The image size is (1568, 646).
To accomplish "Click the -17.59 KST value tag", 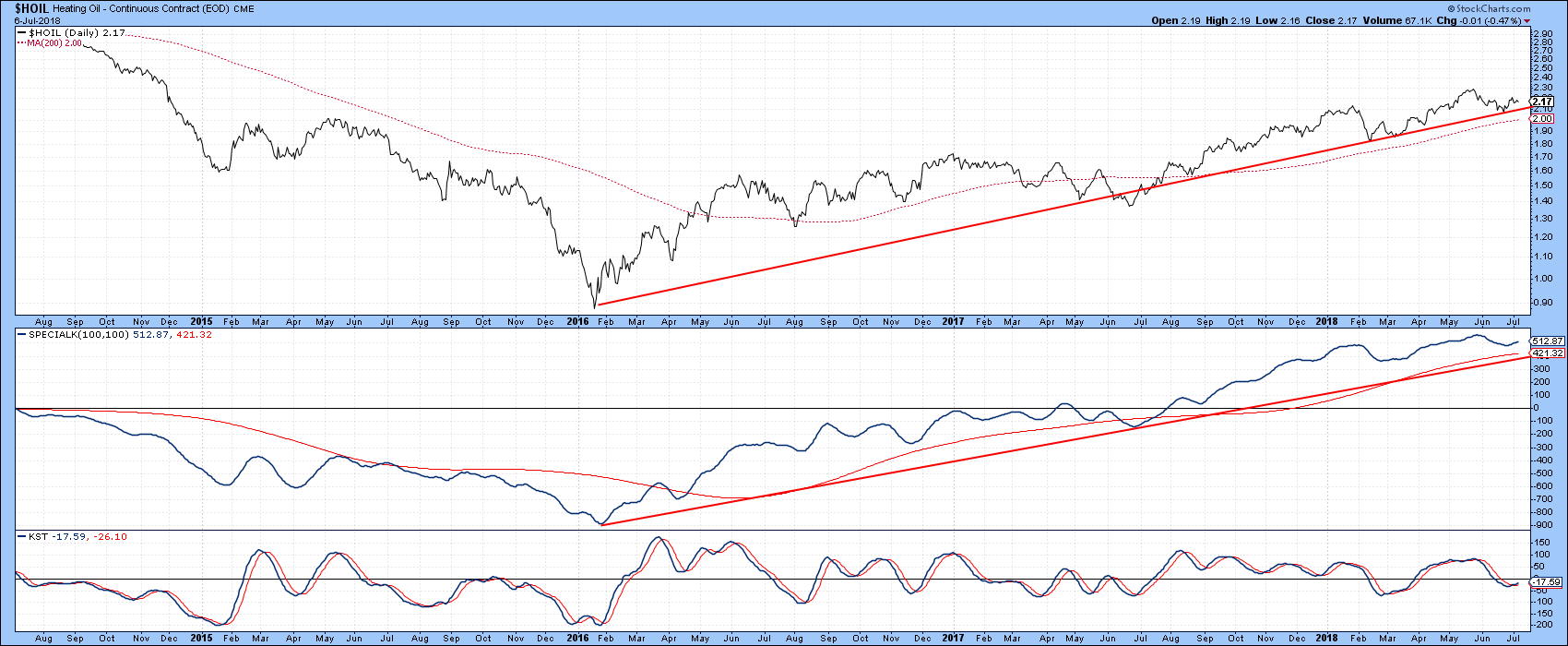I will pyautogui.click(x=1546, y=582).
